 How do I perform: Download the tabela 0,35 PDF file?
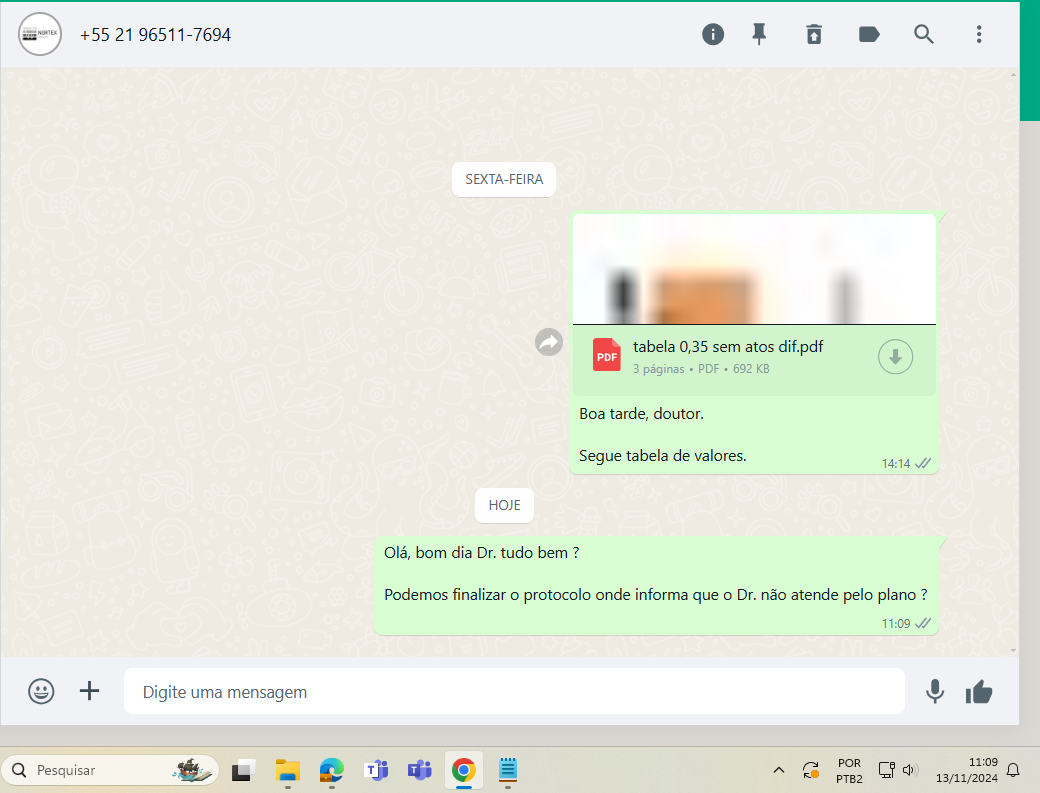895,356
